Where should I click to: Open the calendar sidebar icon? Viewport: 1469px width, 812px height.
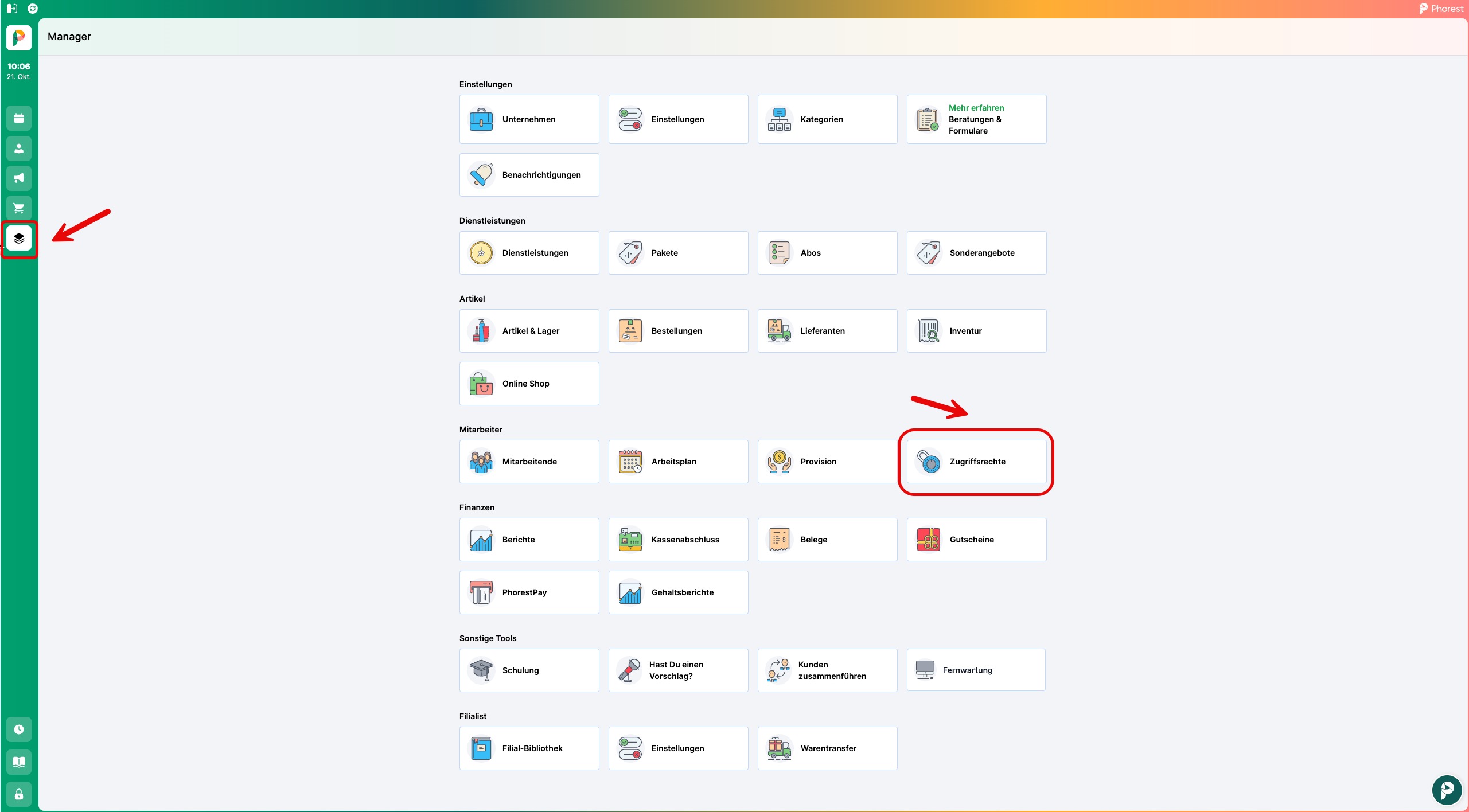click(x=19, y=119)
